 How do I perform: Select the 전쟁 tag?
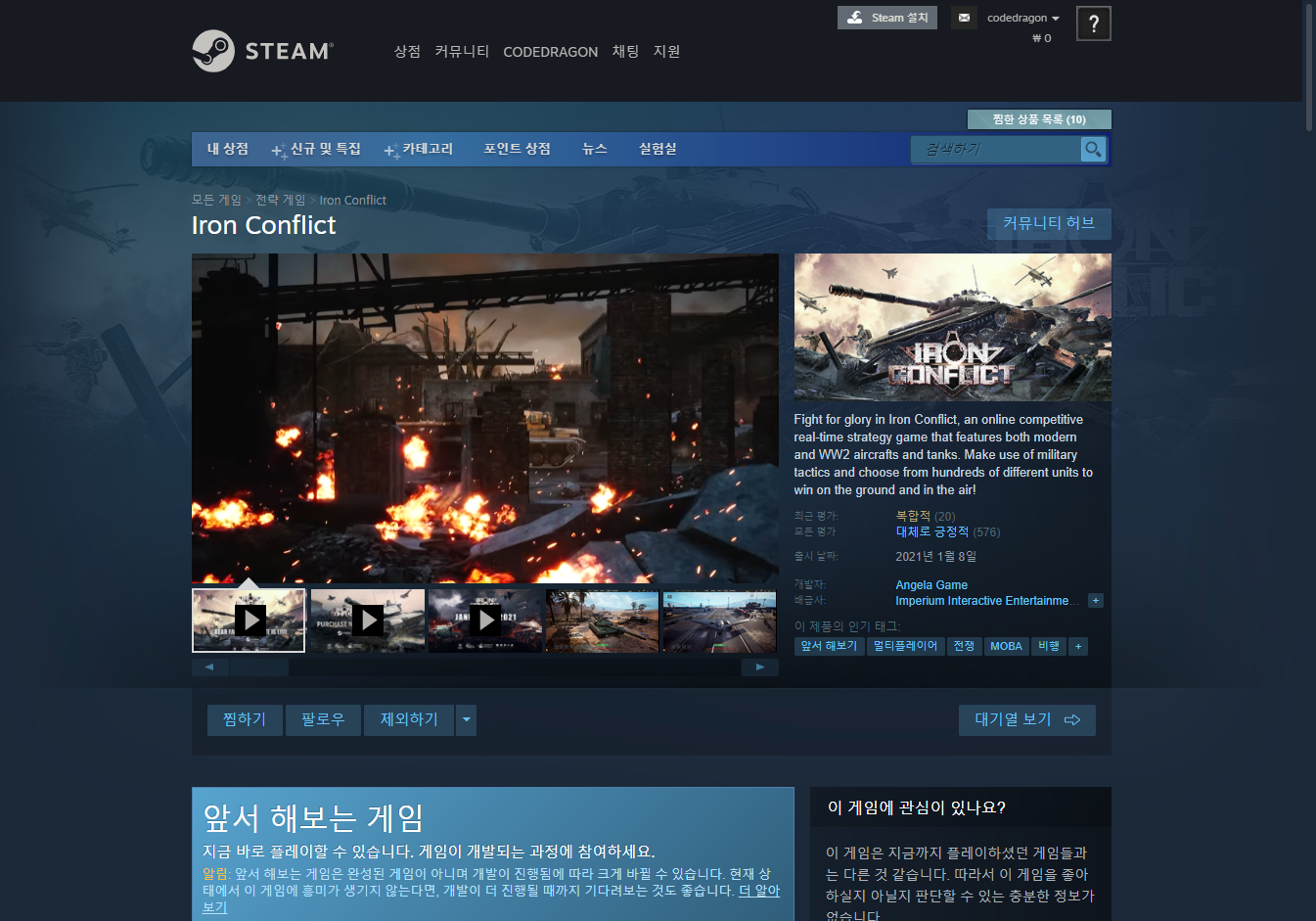coord(964,646)
